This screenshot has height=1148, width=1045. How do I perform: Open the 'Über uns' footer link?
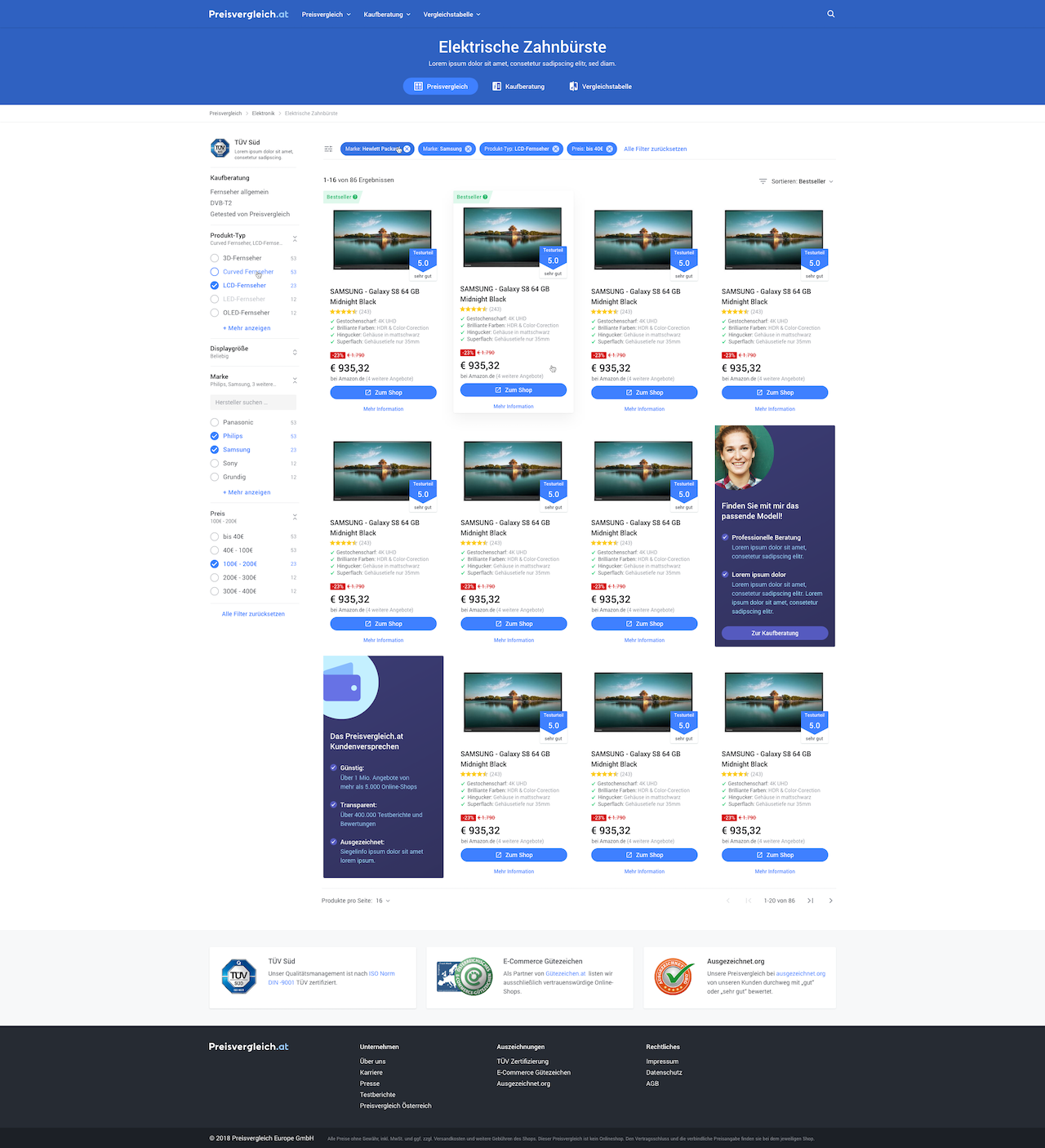[x=373, y=1061]
